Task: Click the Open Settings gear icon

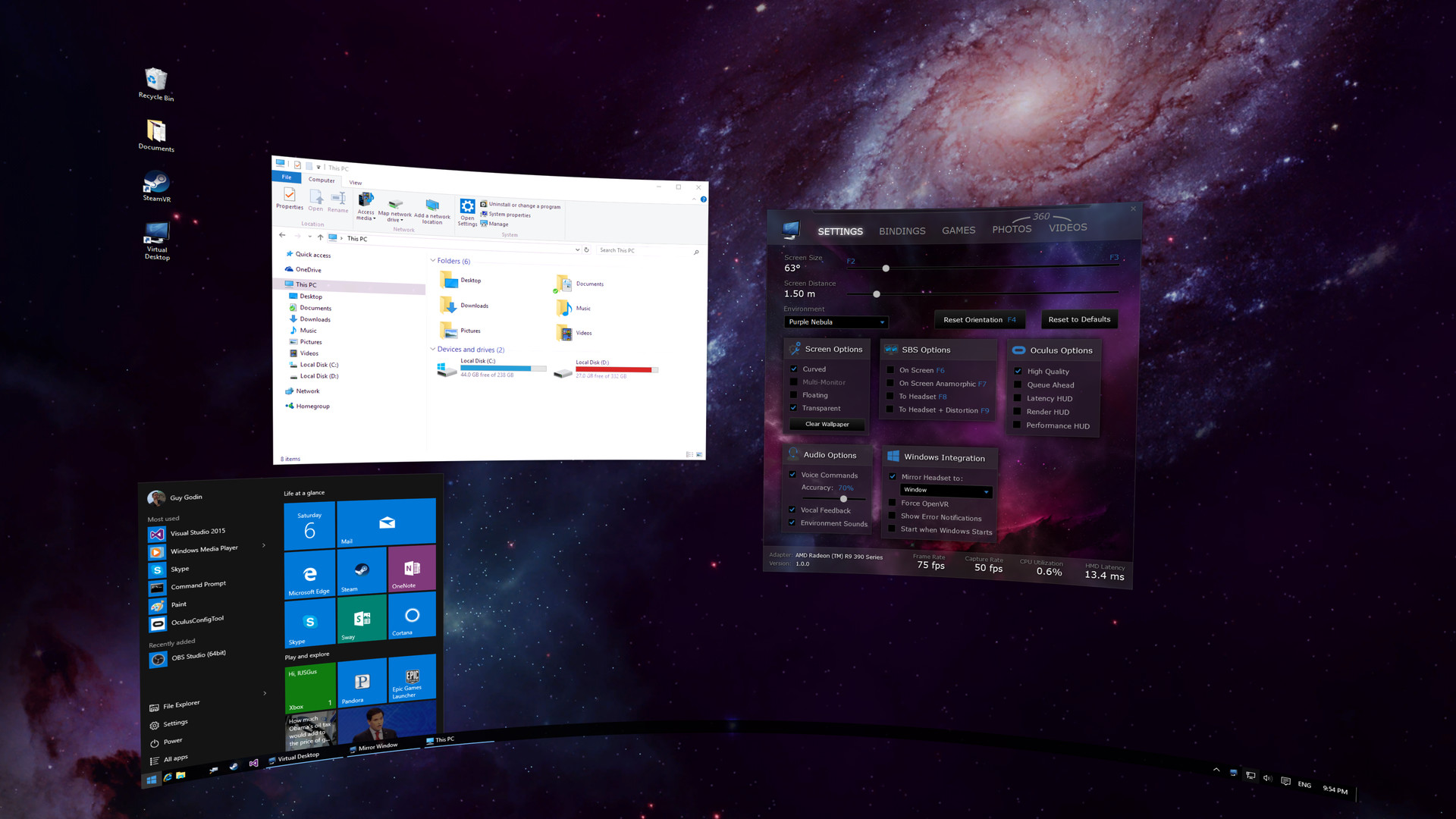Action: pos(467,206)
